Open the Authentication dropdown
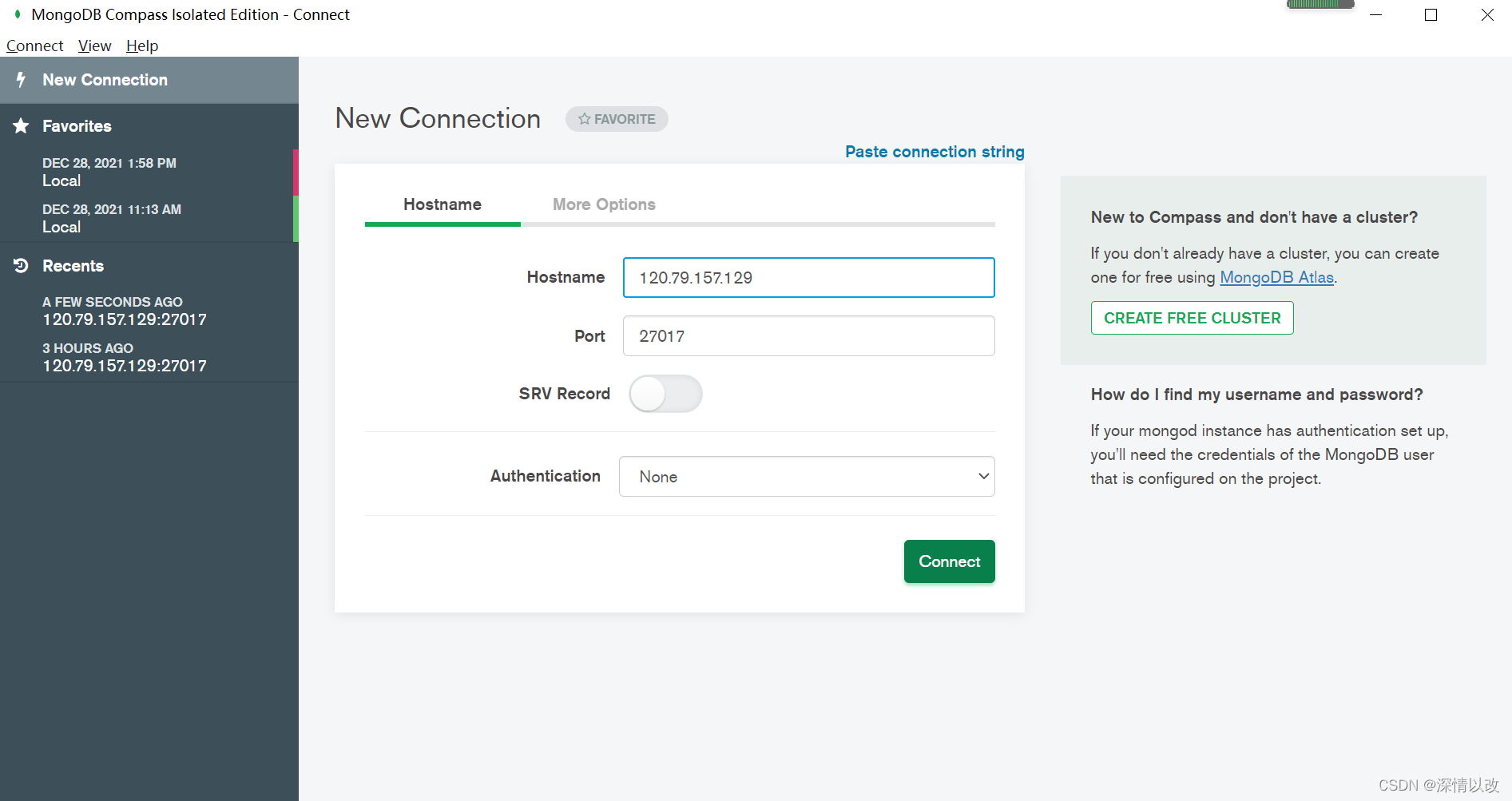Image resolution: width=1512 pixels, height=801 pixels. [807, 477]
